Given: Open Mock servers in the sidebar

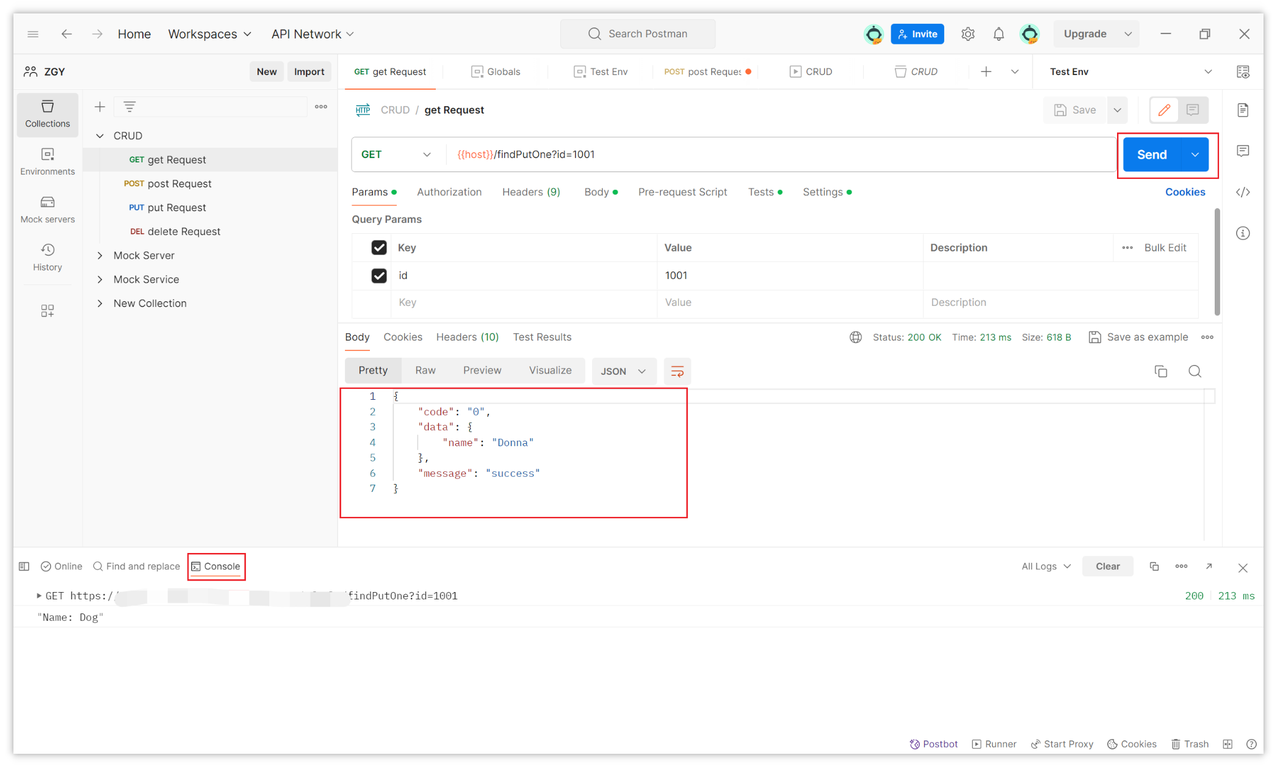Looking at the screenshot, I should point(48,210).
